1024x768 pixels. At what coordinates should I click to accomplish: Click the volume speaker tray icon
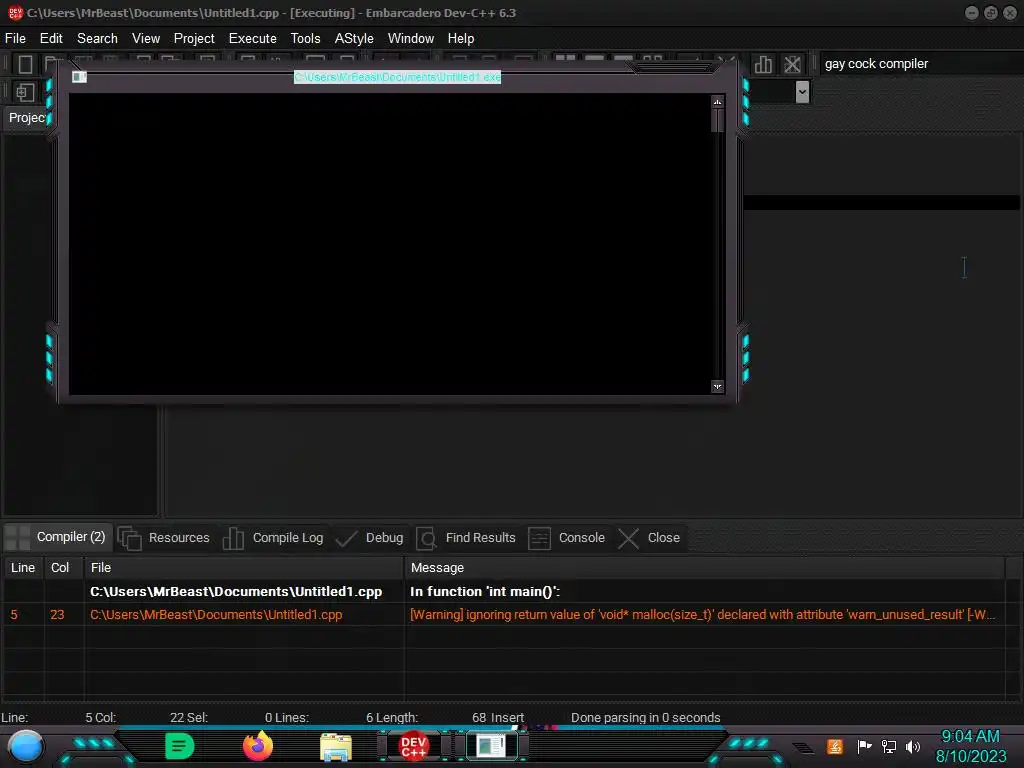coord(913,746)
